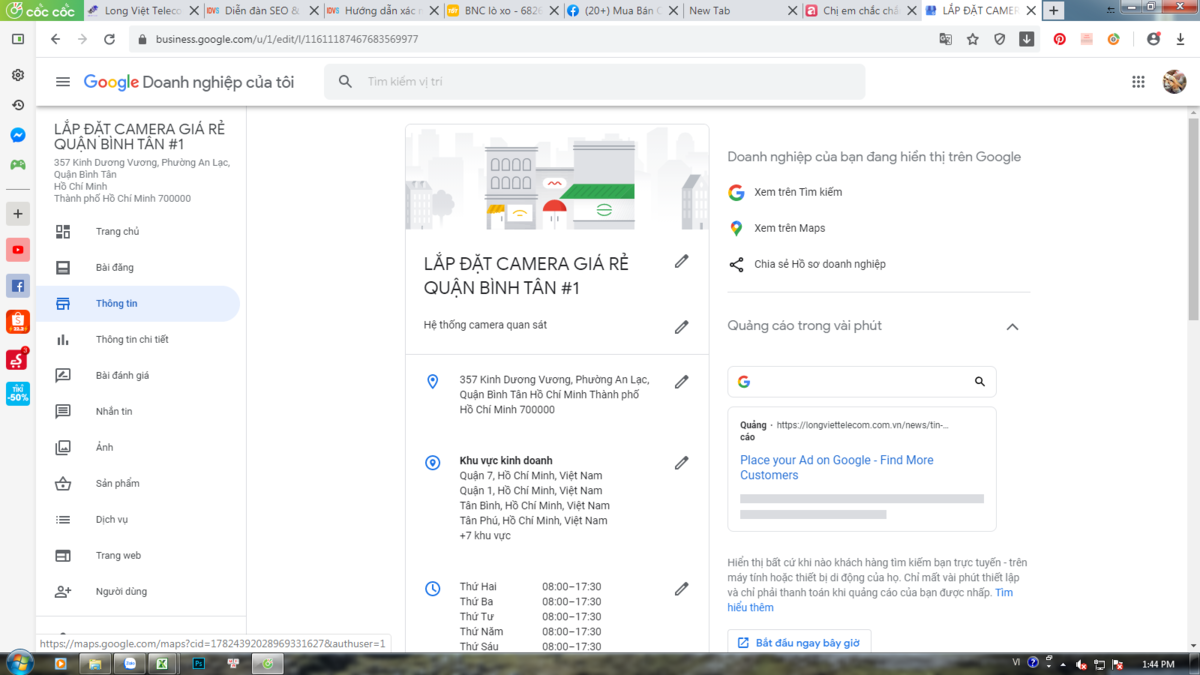
Task: Click the taskbar volume icon
Action: (1081, 664)
